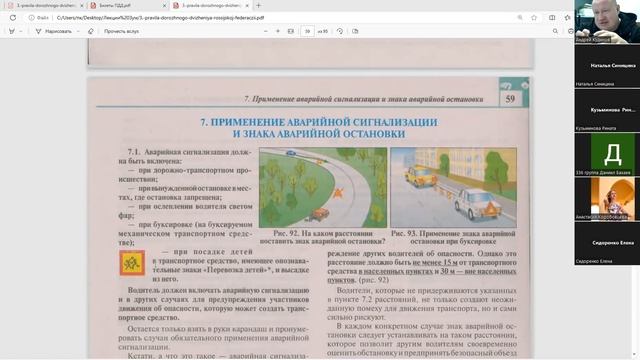This screenshot has height=360, width=640.
Task: Click the page number 59 in page corner
Action: click(510, 99)
